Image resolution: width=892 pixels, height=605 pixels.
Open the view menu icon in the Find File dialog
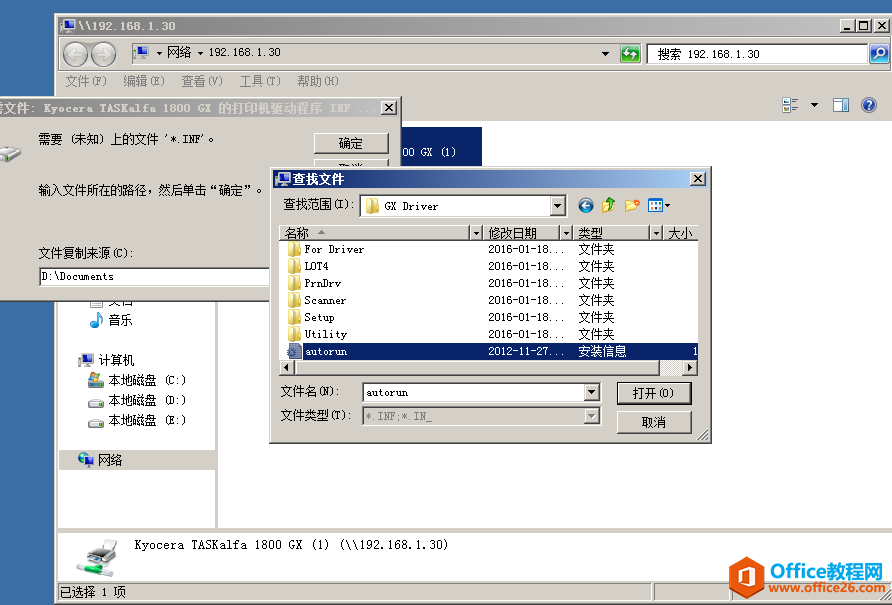click(x=658, y=205)
